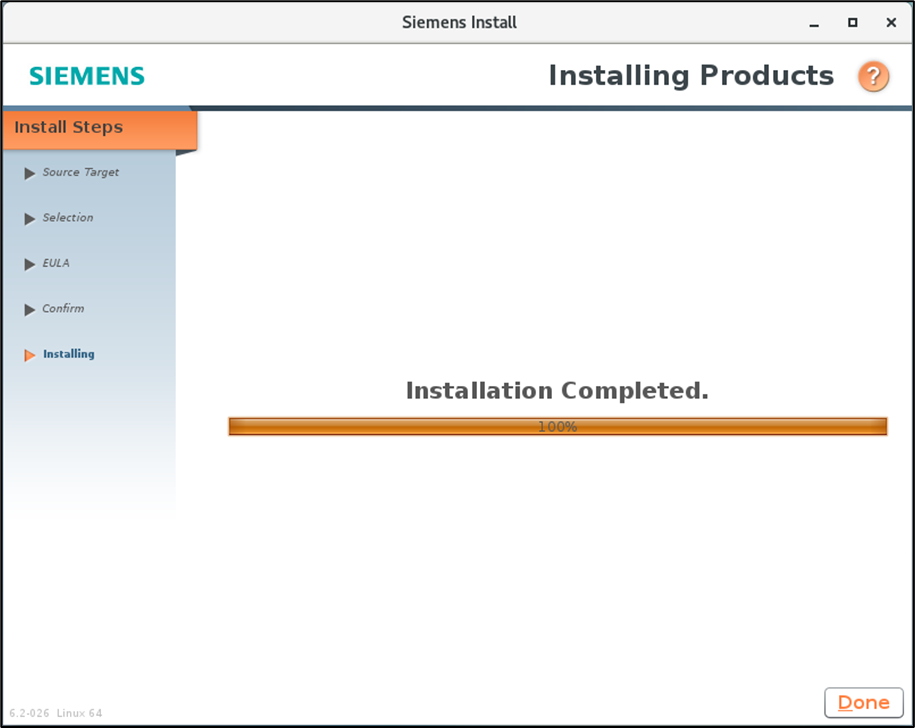915x728 pixels.
Task: Click the 100% progress bar
Action: 557,426
